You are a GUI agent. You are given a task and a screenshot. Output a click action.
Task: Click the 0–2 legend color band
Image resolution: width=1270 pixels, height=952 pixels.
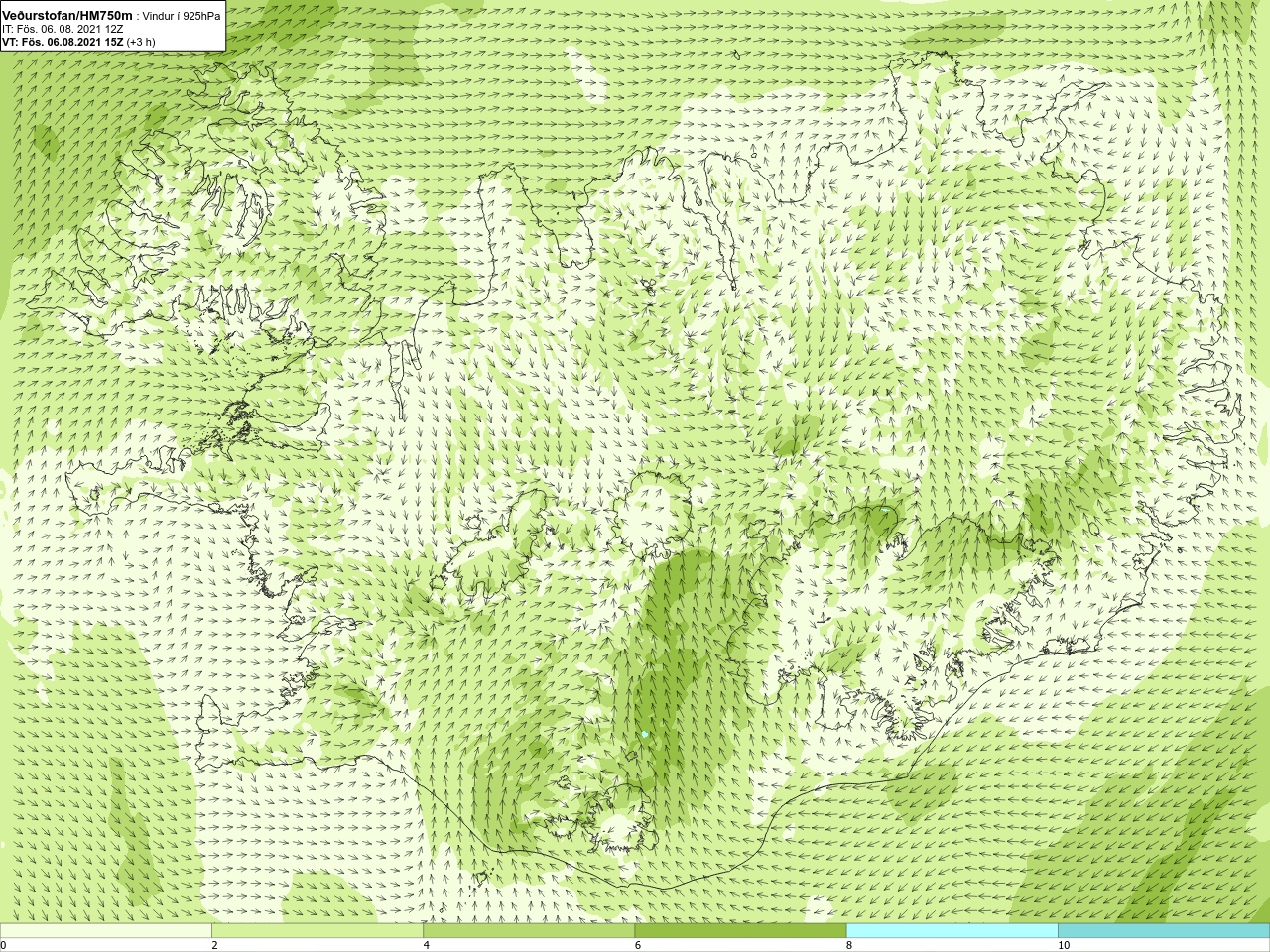[x=106, y=931]
